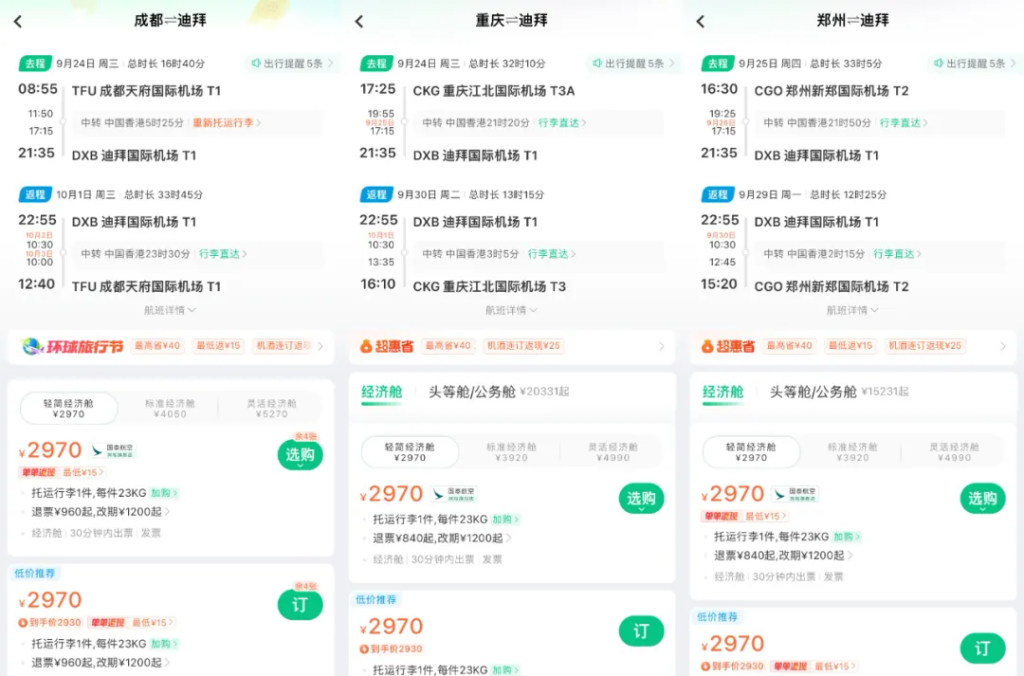Open 出行提醒5条 on the 郑州 screen
The image size is (1024, 676).
pos(975,63)
